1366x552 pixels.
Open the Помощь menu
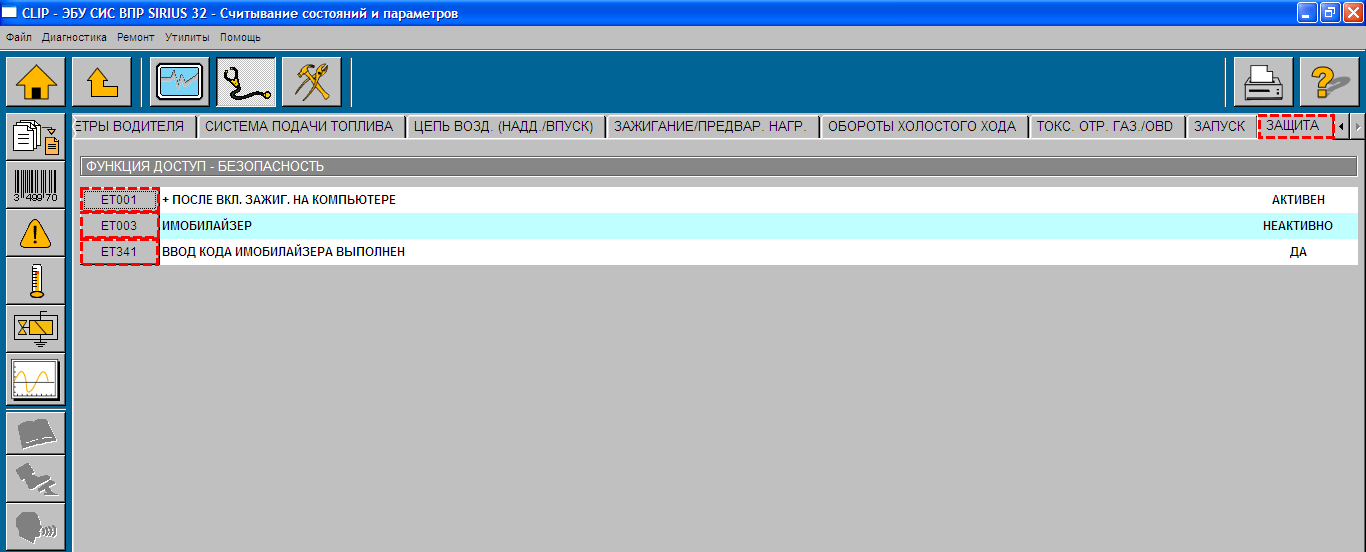(x=240, y=37)
